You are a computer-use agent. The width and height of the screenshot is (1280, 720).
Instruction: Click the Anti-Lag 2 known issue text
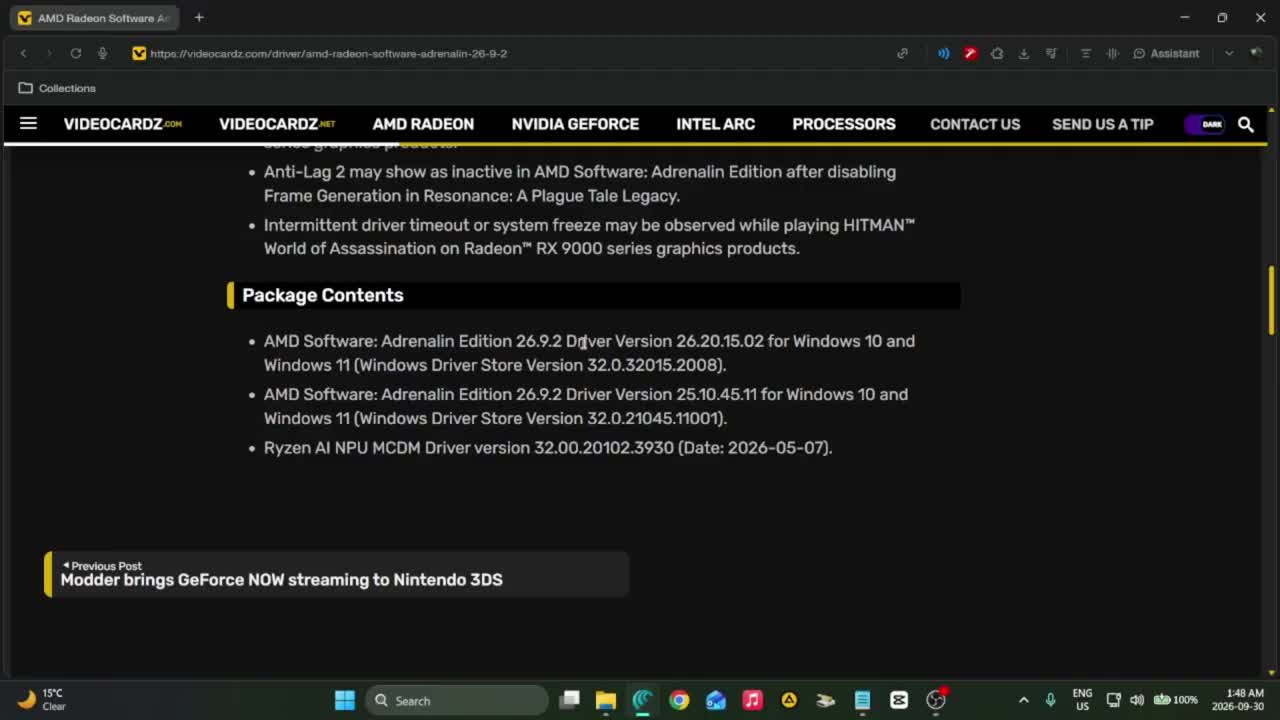[580, 184]
